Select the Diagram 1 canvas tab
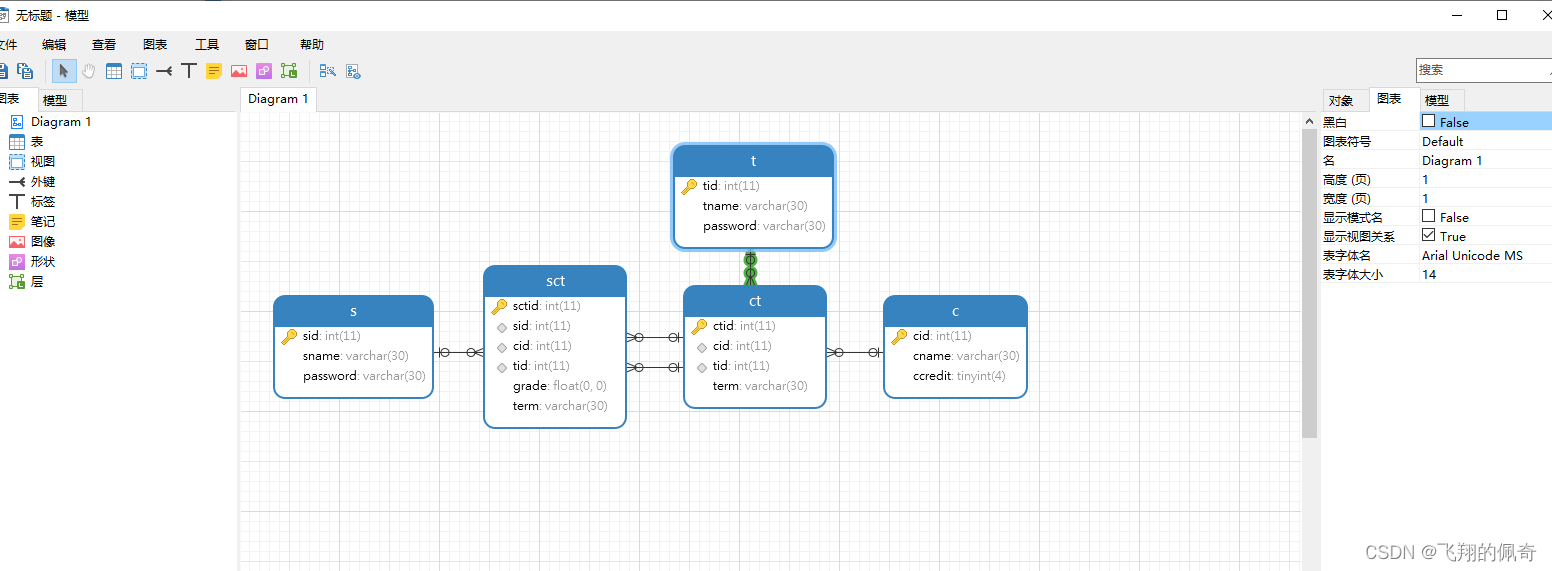 pos(278,99)
